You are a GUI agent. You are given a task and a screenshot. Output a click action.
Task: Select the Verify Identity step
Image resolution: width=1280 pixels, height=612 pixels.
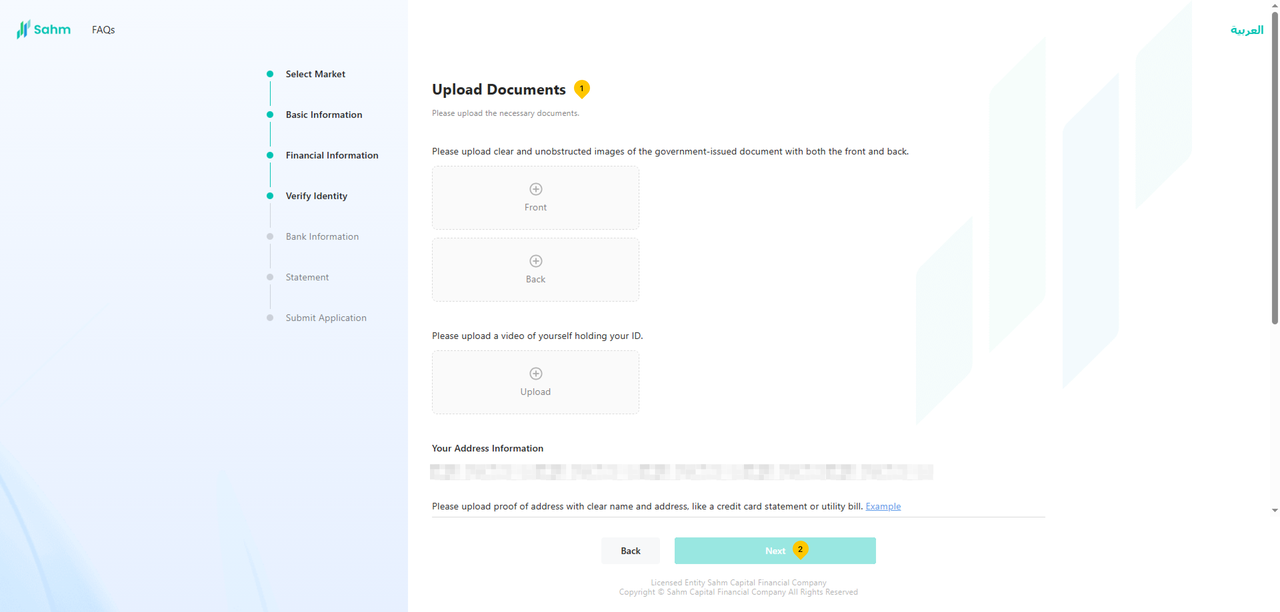pos(316,196)
